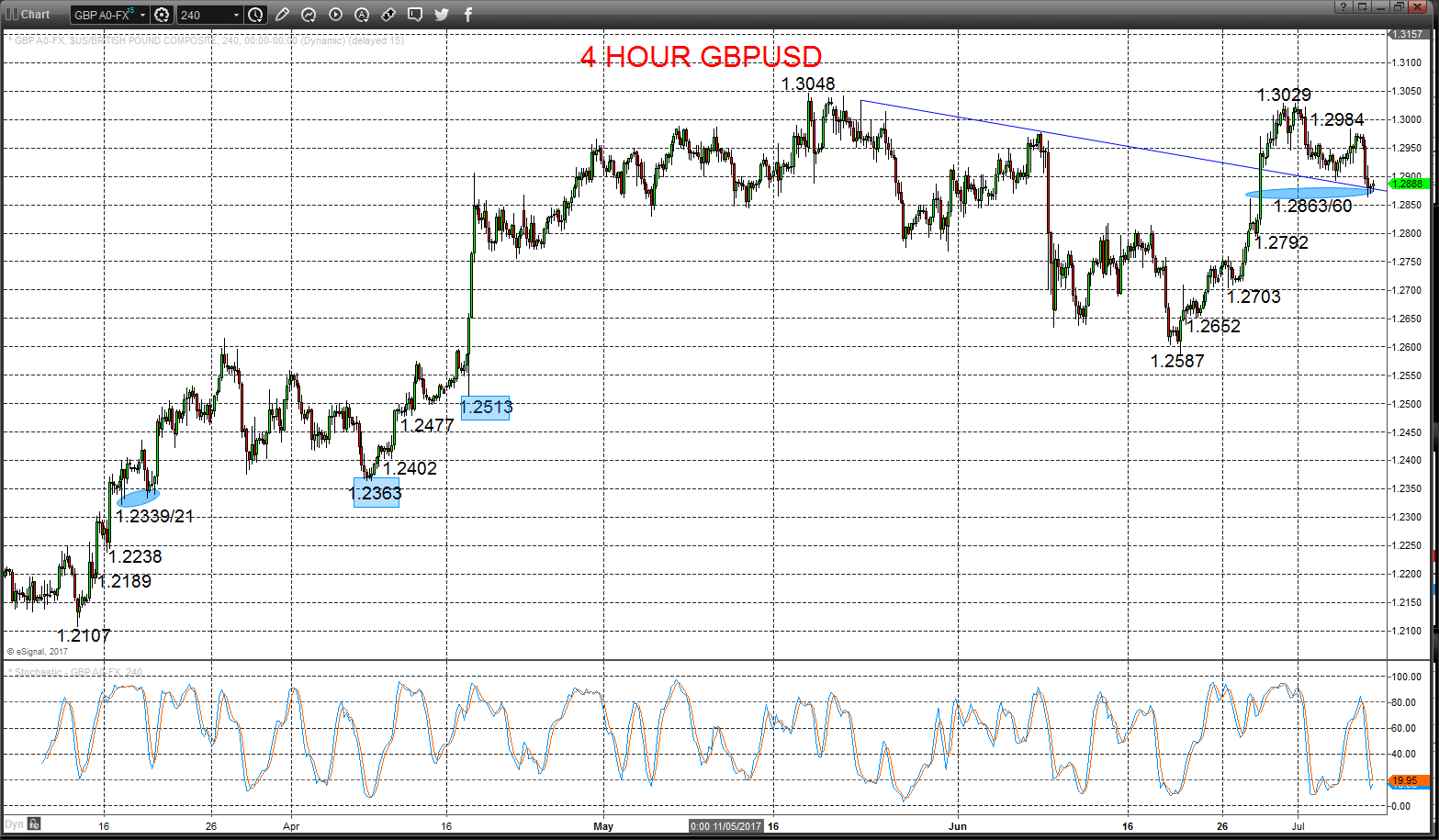Click the 1.2587 low price label

coord(1177,361)
